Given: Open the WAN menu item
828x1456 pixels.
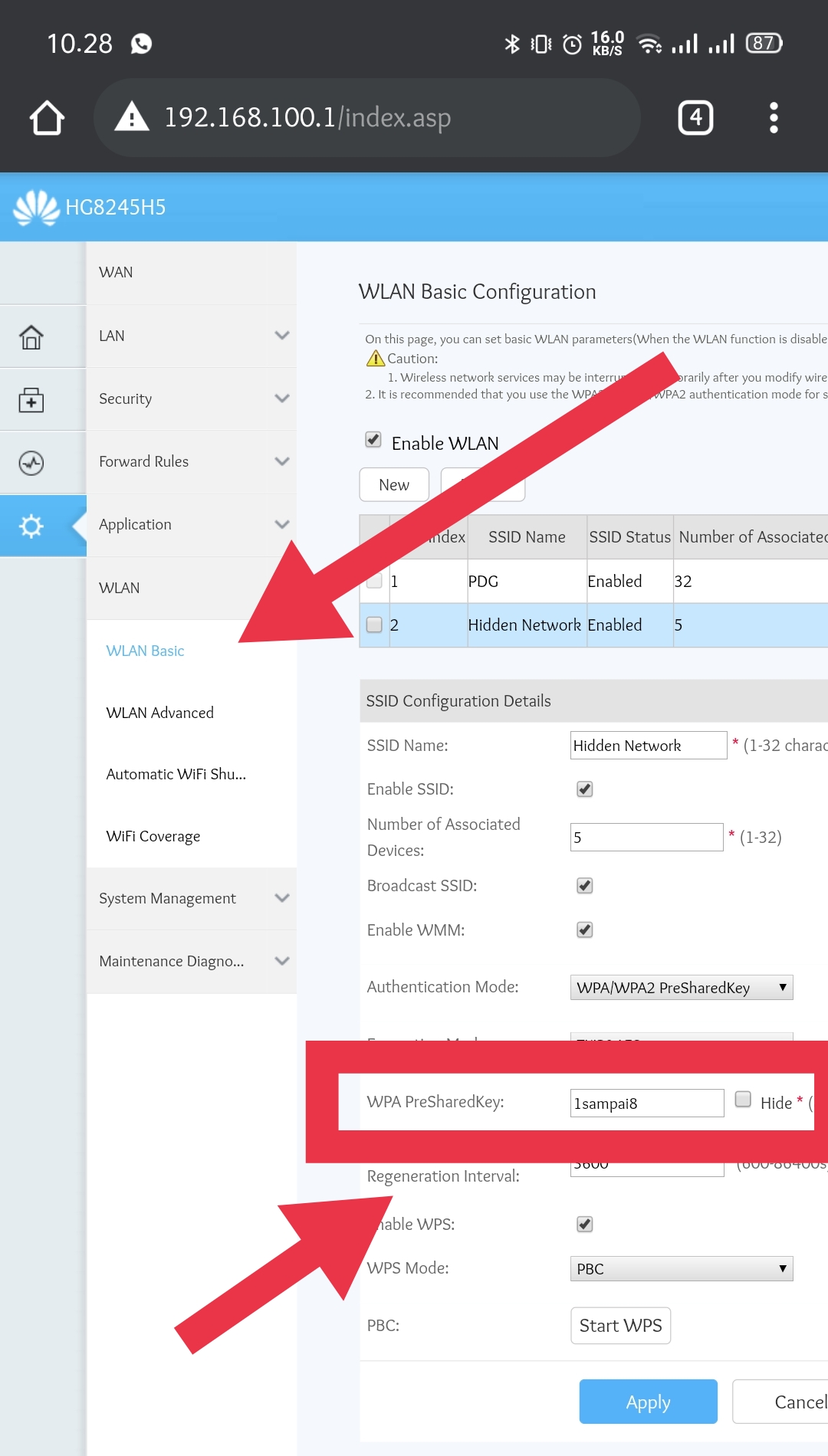Looking at the screenshot, I should pos(192,273).
